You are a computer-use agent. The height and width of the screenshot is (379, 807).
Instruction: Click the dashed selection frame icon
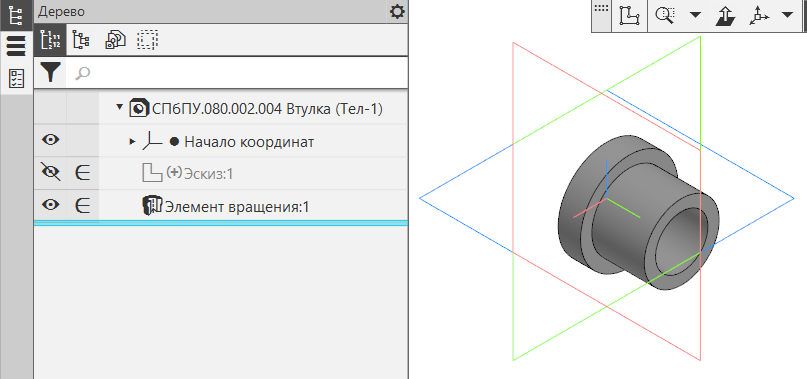click(148, 40)
